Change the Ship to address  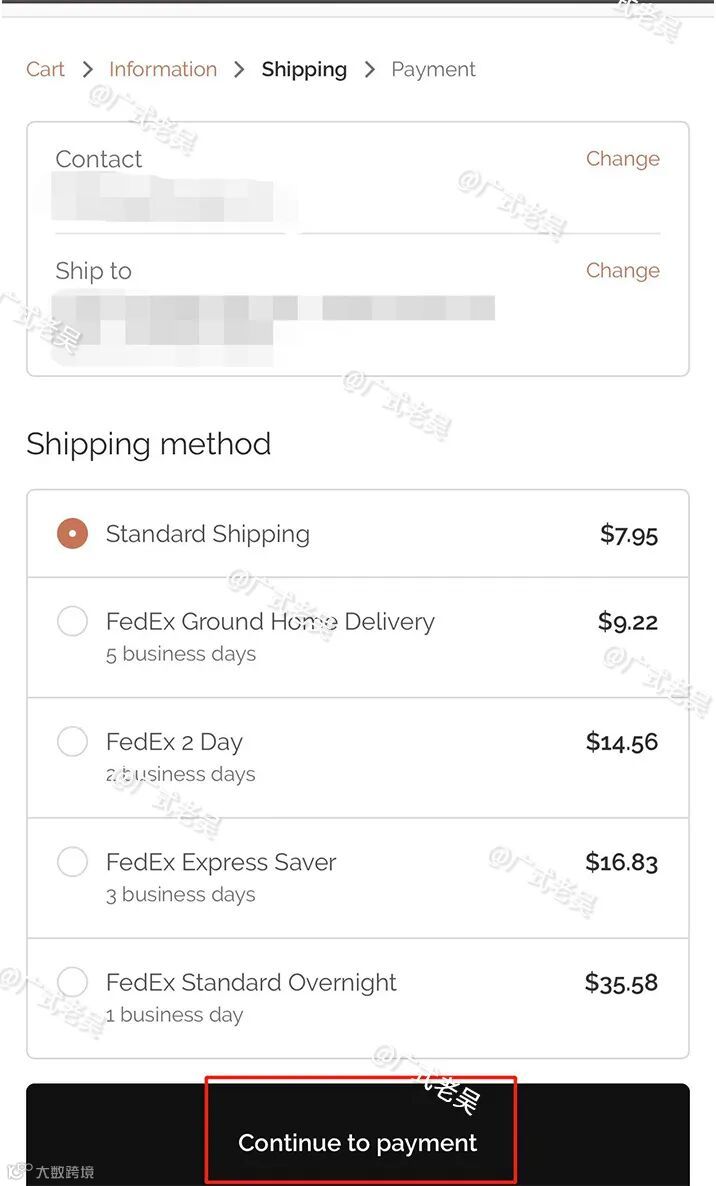tap(622, 271)
